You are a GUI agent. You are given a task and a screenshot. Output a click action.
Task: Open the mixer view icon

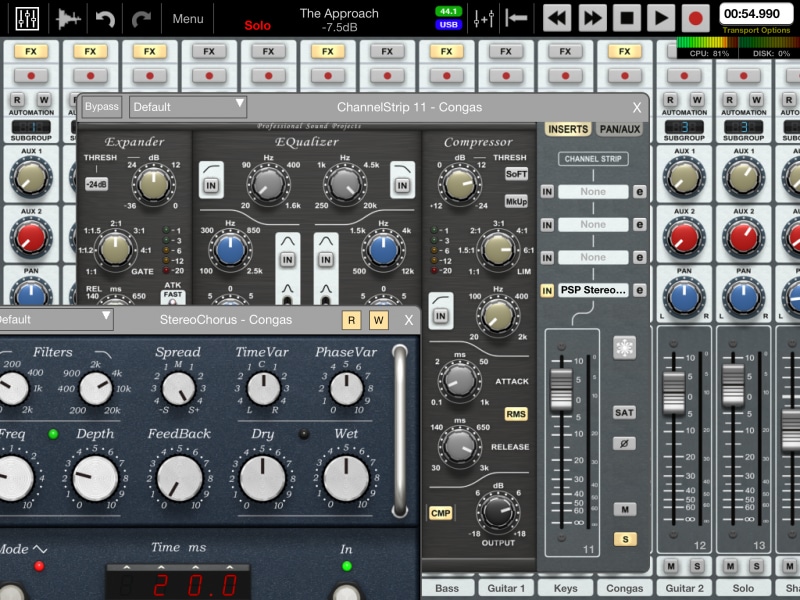pos(28,18)
